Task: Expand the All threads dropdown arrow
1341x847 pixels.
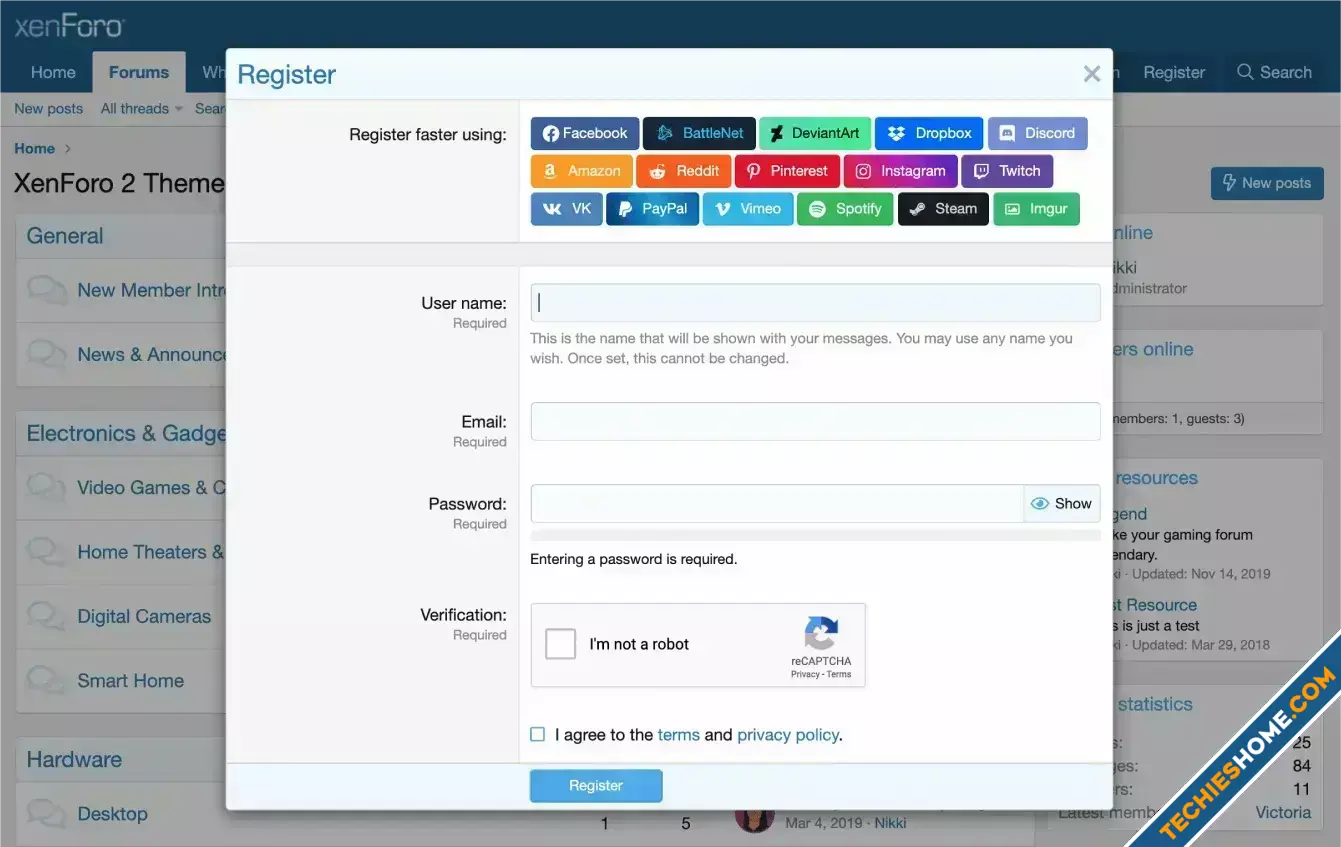Action: point(179,109)
